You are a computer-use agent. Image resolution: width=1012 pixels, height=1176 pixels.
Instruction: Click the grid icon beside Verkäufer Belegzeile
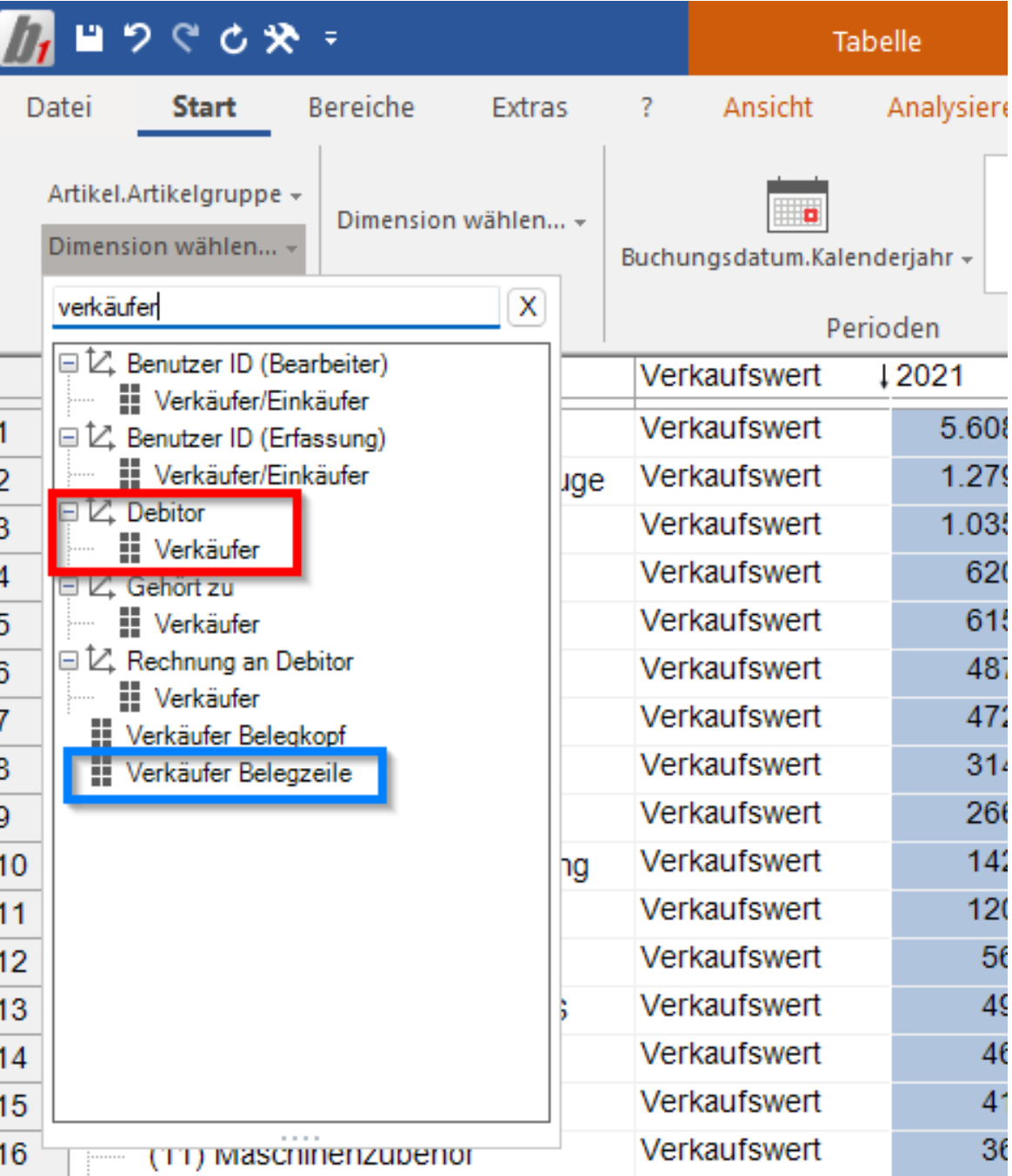pos(102,772)
